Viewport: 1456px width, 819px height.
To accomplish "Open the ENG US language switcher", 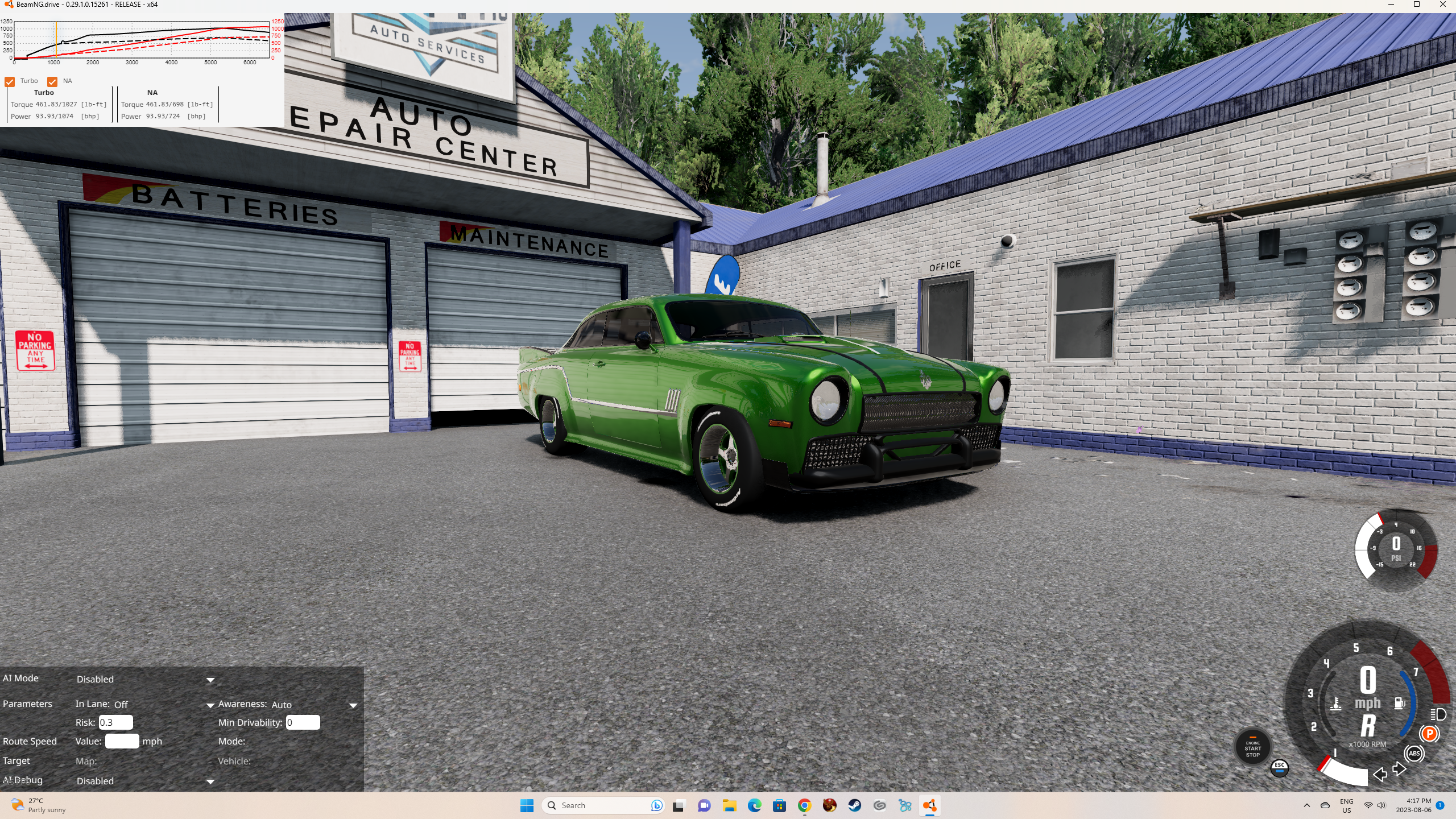I will (1347, 805).
